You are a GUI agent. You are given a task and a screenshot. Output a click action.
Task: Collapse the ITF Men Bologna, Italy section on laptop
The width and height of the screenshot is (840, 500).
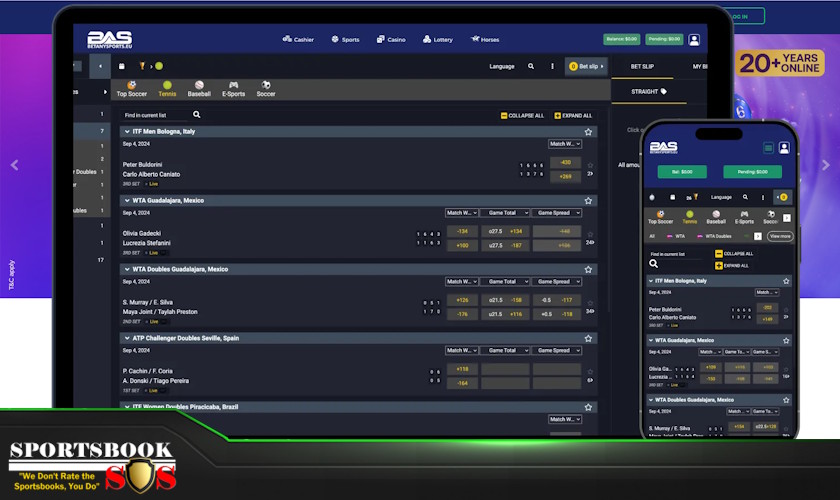click(127, 131)
